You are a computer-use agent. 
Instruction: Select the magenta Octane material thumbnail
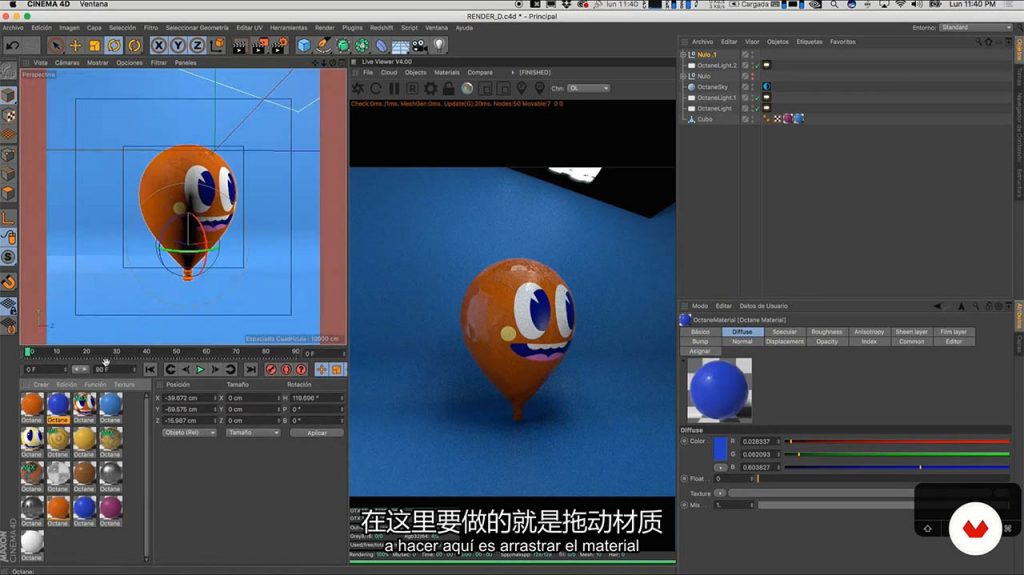pos(110,508)
